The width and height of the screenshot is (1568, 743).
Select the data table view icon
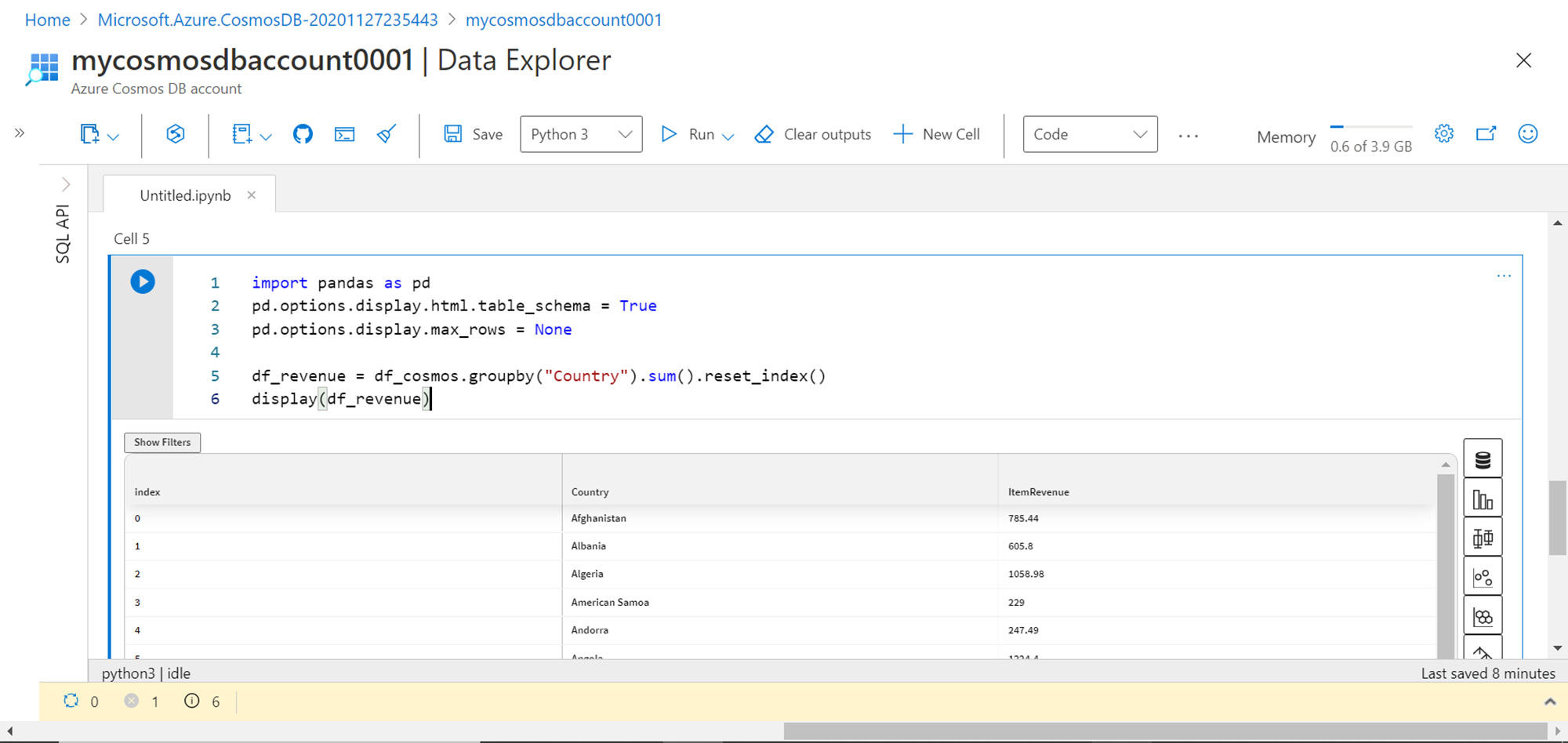click(x=1482, y=459)
